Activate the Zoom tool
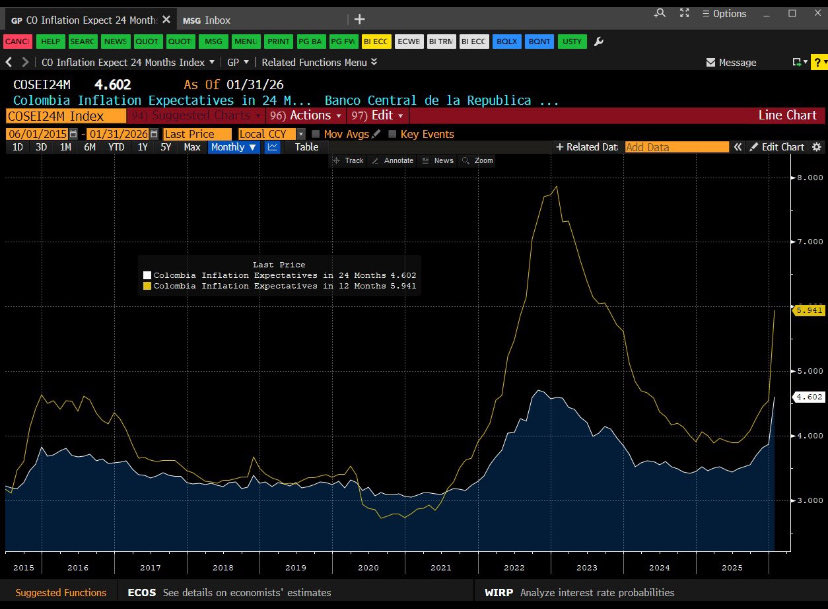Viewport: 828px width, 609px height. tap(477, 161)
